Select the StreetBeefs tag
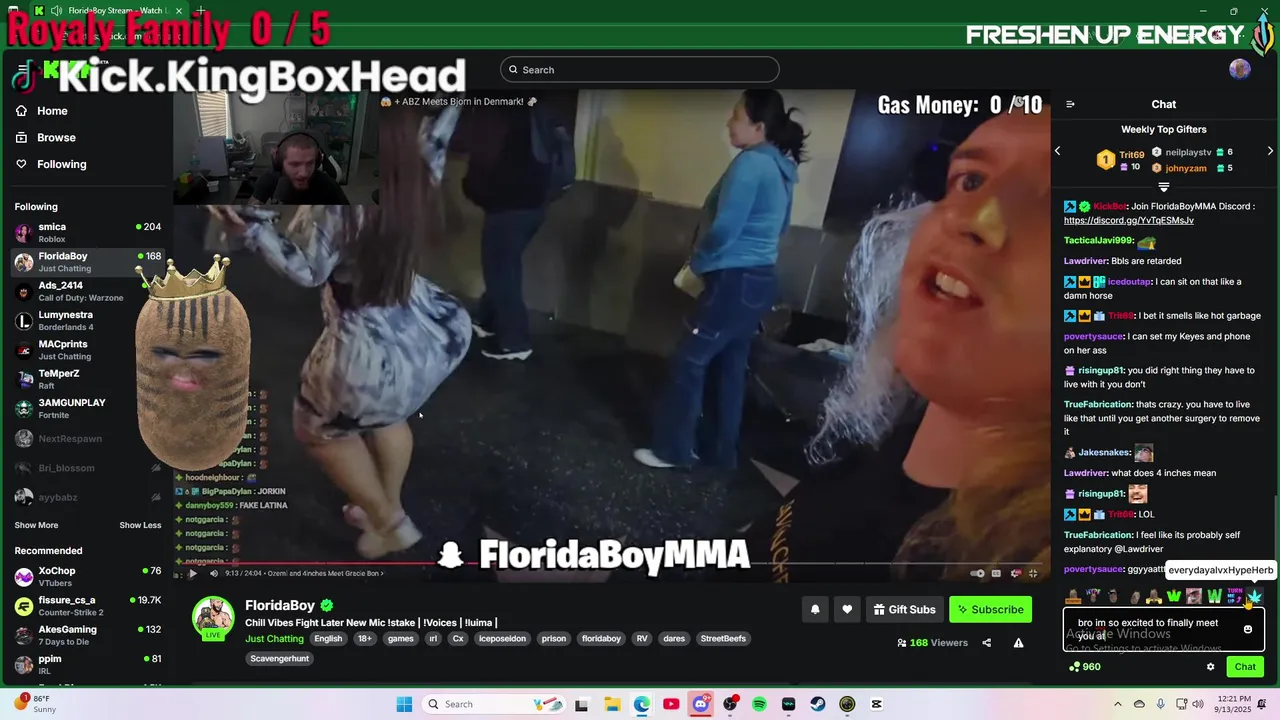 723,638
